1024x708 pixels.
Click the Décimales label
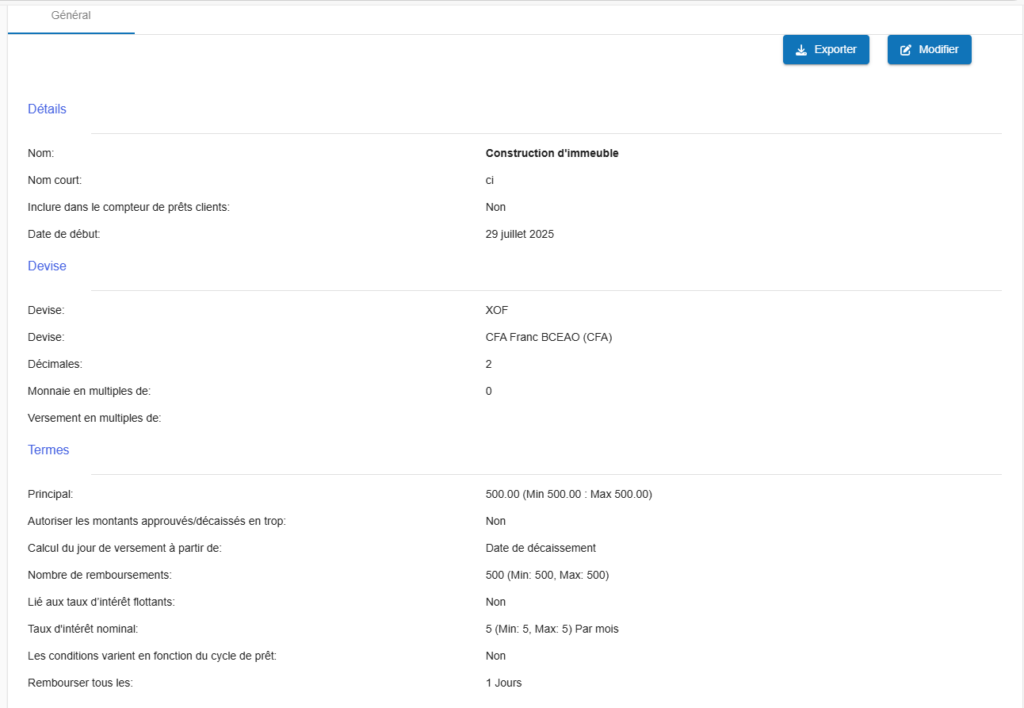click(x=55, y=364)
